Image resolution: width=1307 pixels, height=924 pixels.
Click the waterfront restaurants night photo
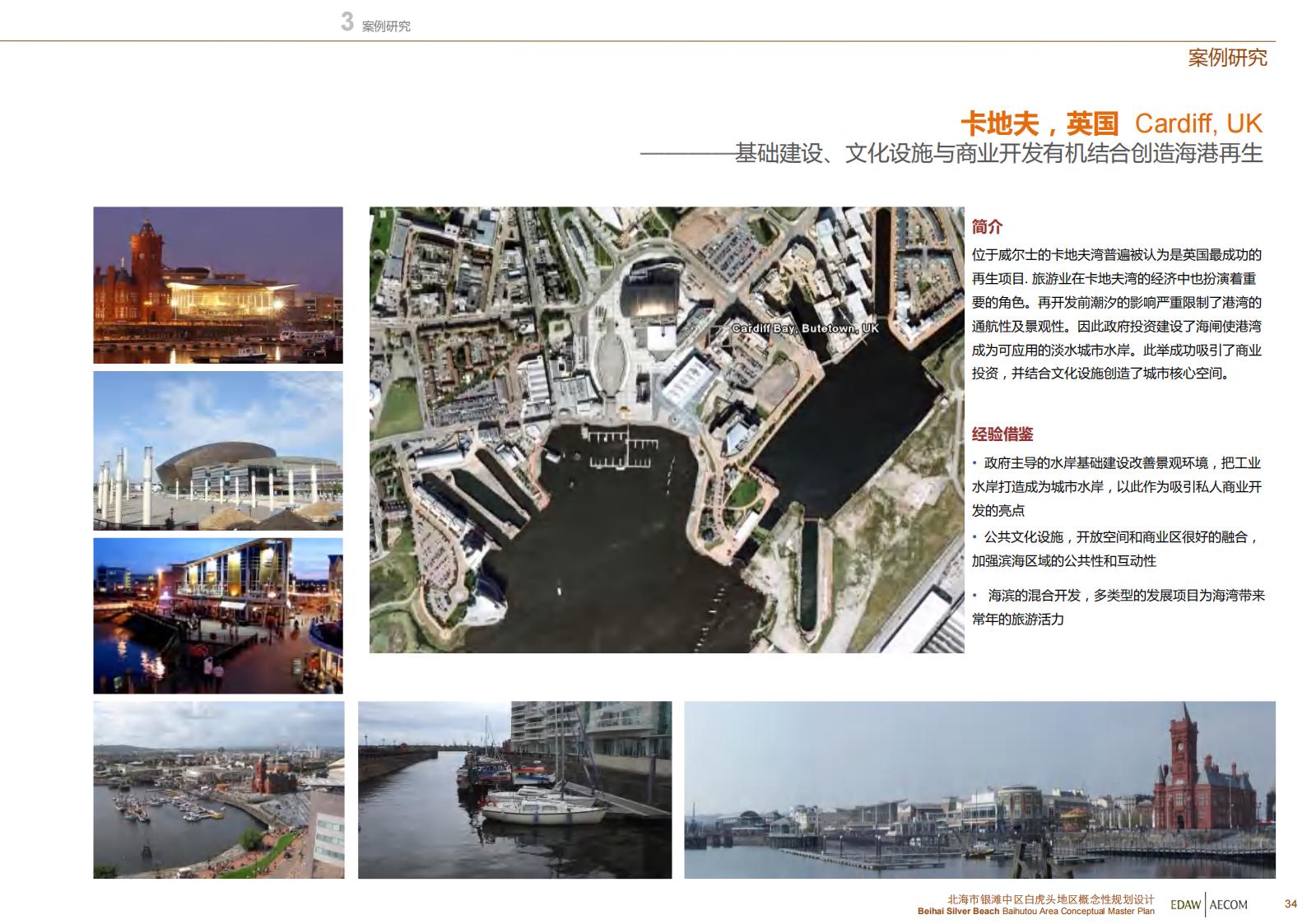pyautogui.click(x=218, y=615)
